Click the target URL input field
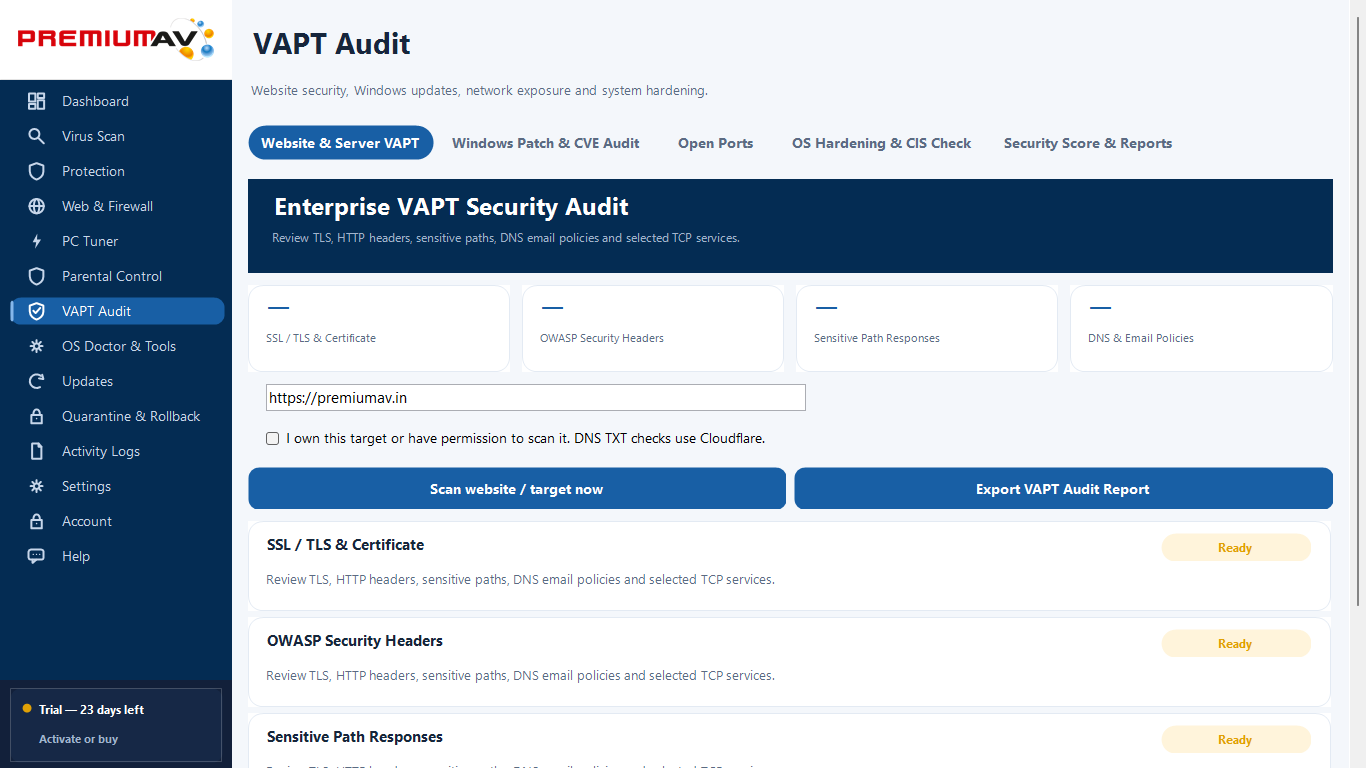Screen dimensions: 1366x768 (535, 397)
